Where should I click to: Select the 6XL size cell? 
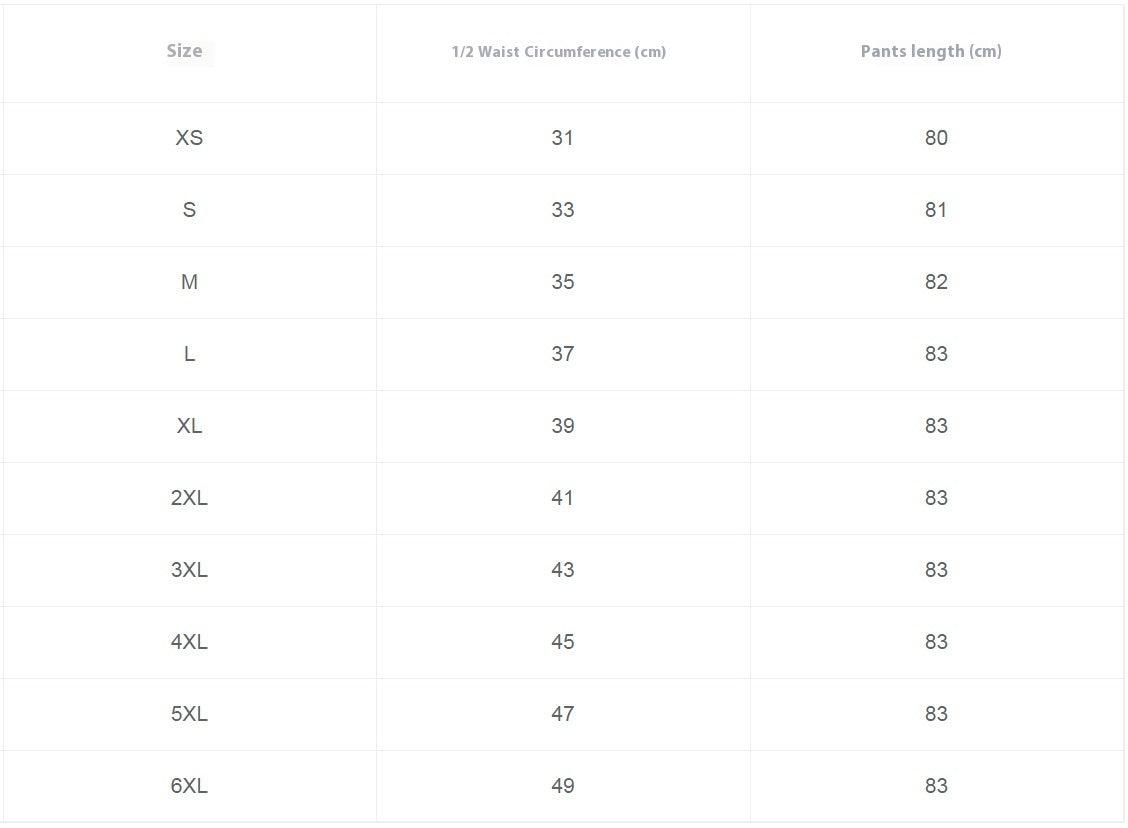pyautogui.click(x=189, y=786)
